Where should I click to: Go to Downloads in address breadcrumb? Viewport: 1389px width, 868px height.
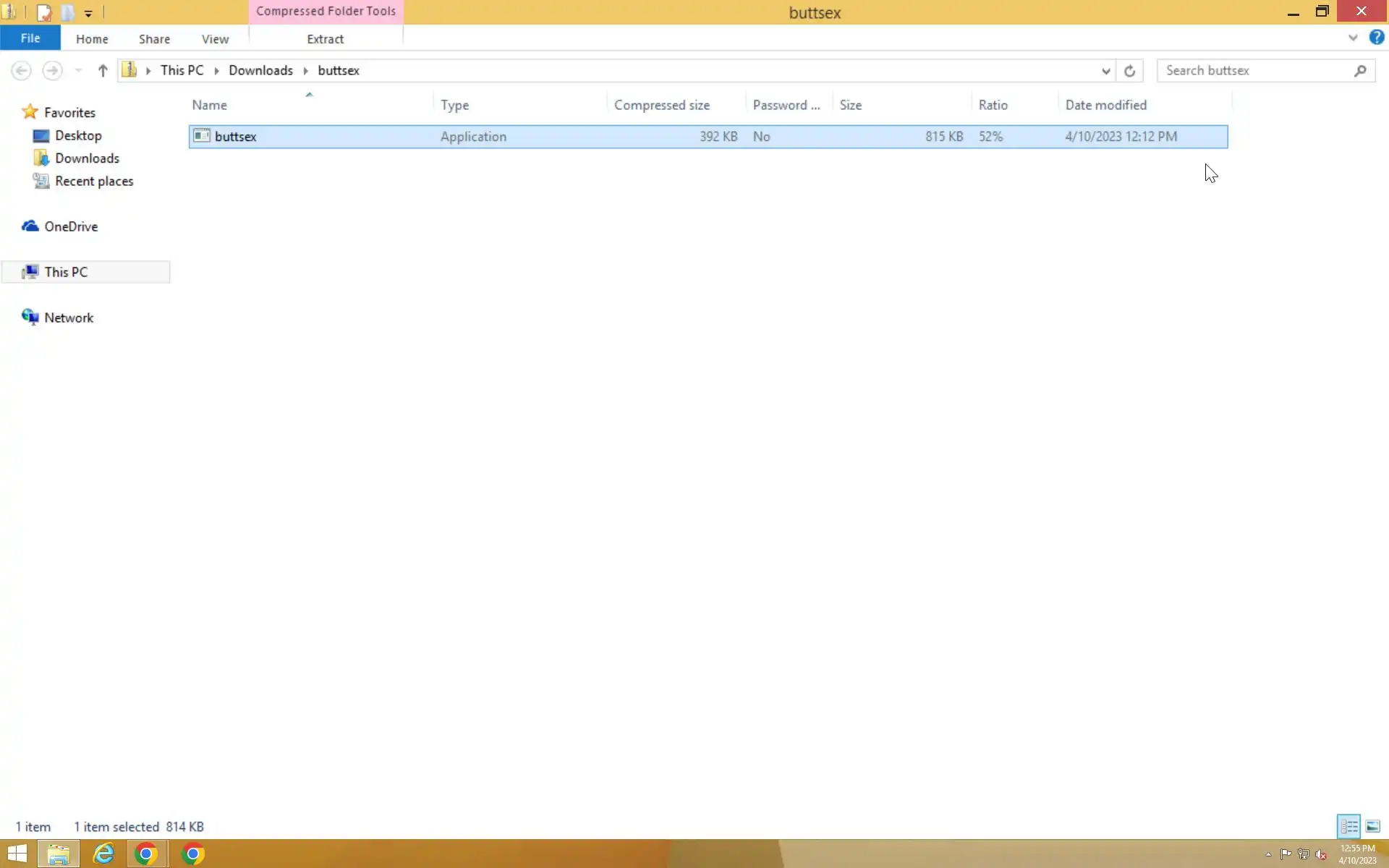(260, 70)
